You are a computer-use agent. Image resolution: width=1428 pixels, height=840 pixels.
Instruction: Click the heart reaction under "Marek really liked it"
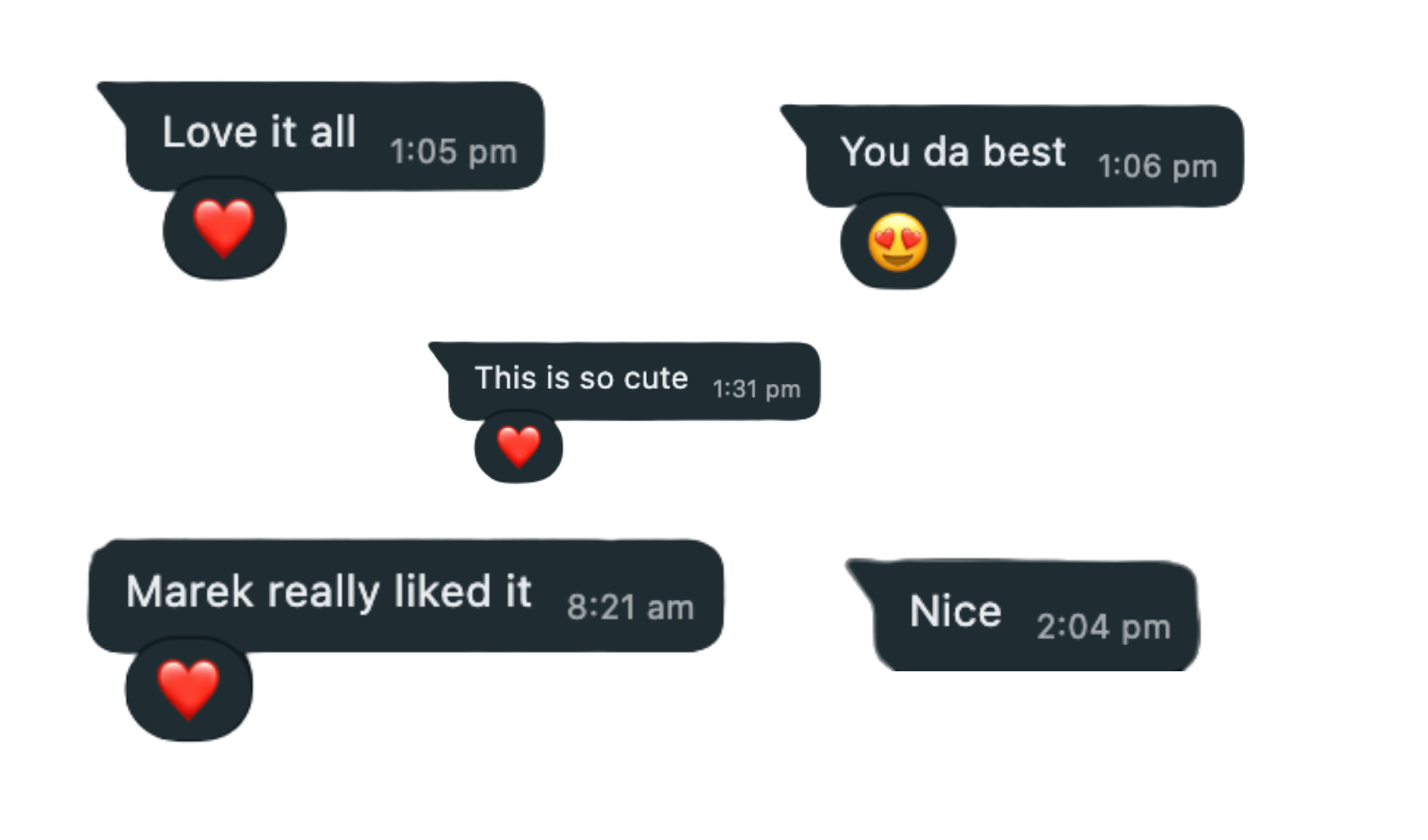189,689
